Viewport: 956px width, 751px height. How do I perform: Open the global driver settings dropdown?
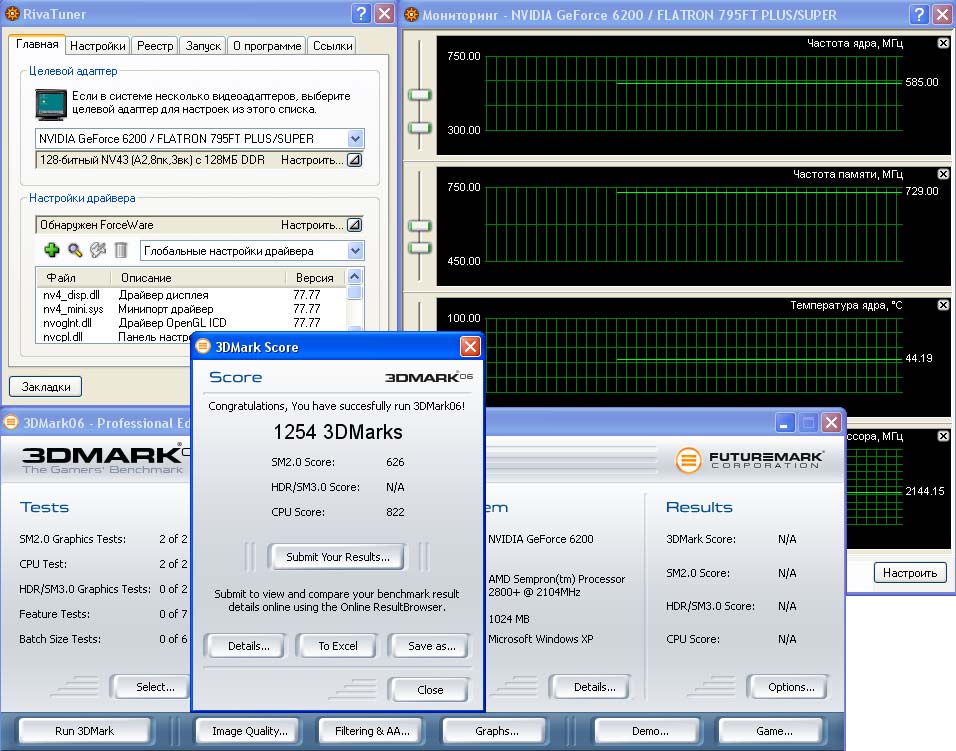click(x=355, y=251)
